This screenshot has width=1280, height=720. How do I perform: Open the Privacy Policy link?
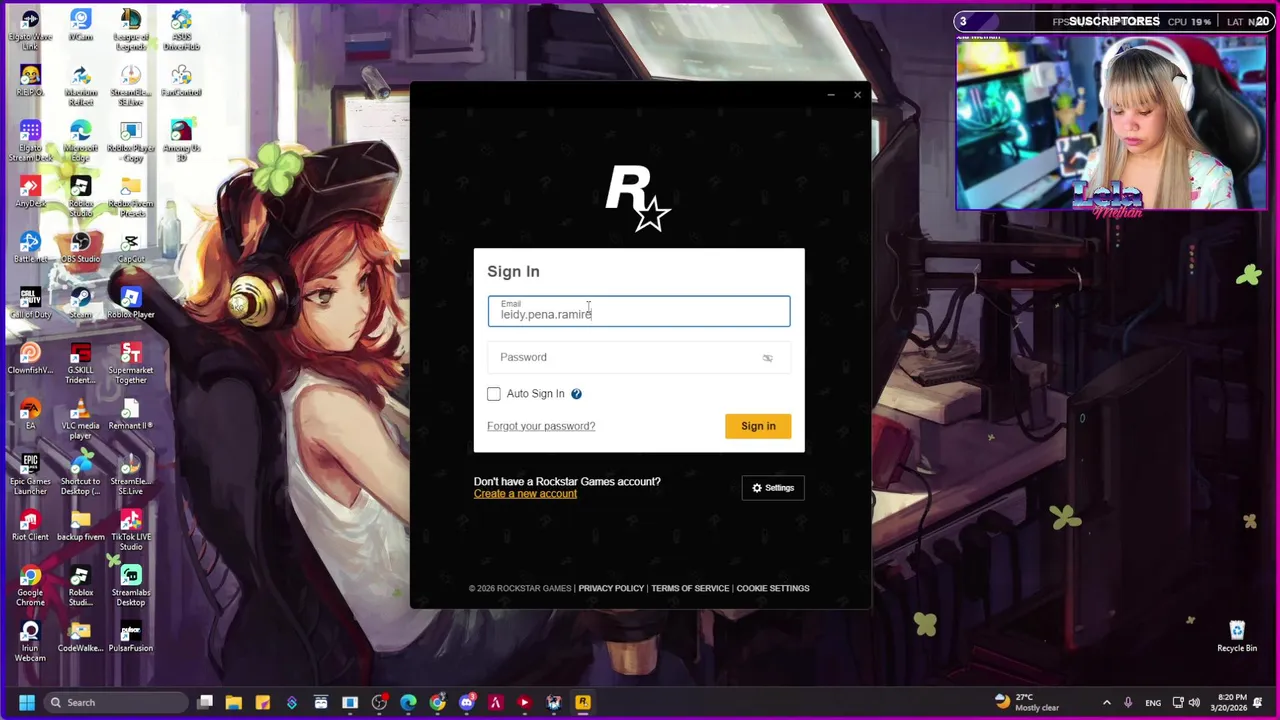(x=611, y=588)
